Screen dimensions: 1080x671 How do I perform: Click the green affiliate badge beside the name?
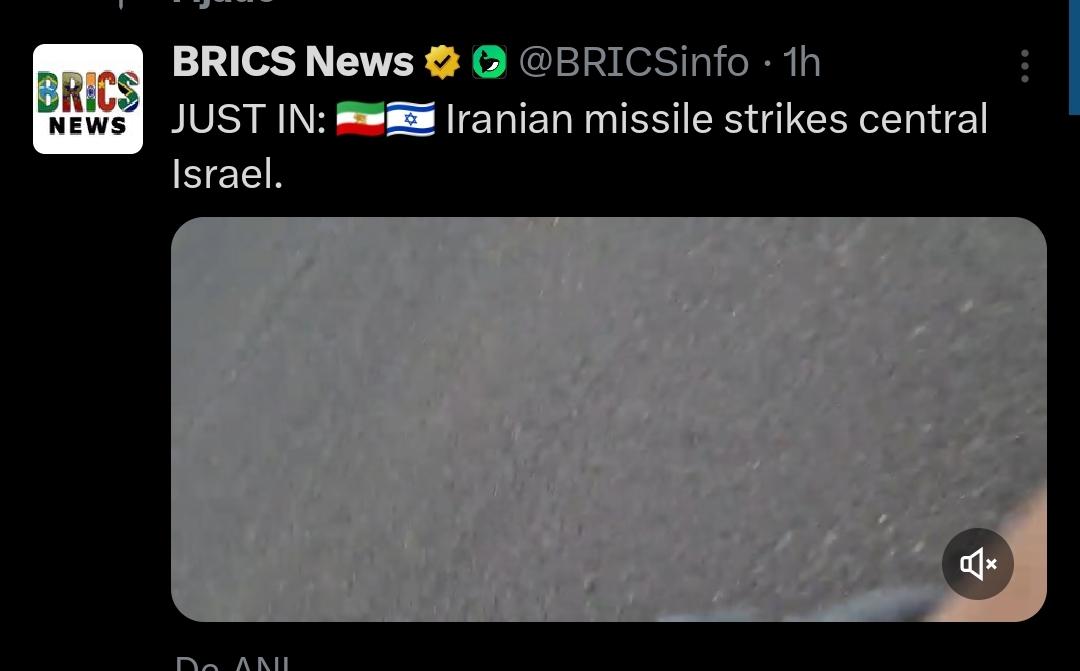(490, 62)
